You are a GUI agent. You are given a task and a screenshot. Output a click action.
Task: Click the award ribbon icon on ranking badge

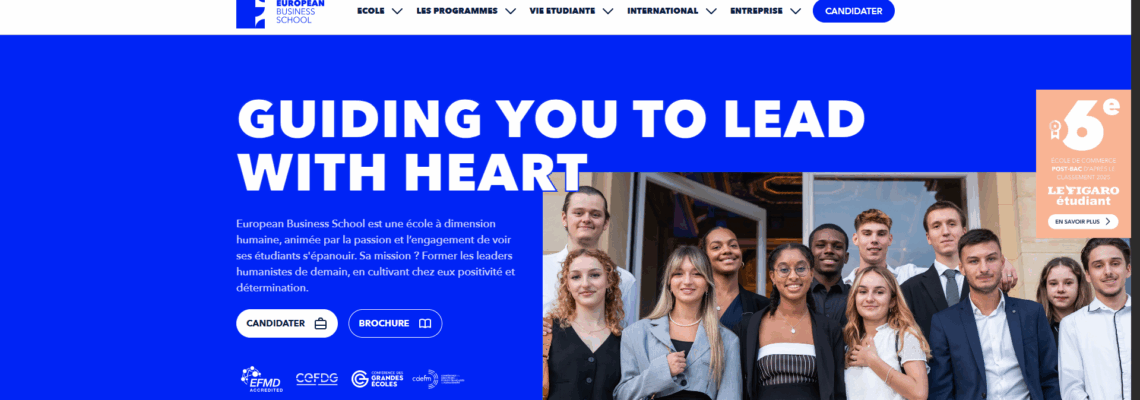coord(1055,129)
